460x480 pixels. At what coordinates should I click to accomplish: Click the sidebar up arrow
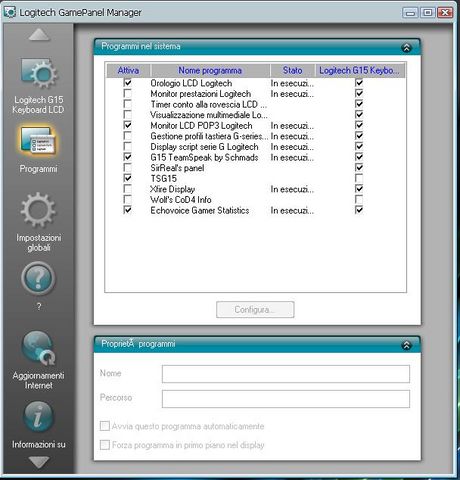(x=39, y=35)
